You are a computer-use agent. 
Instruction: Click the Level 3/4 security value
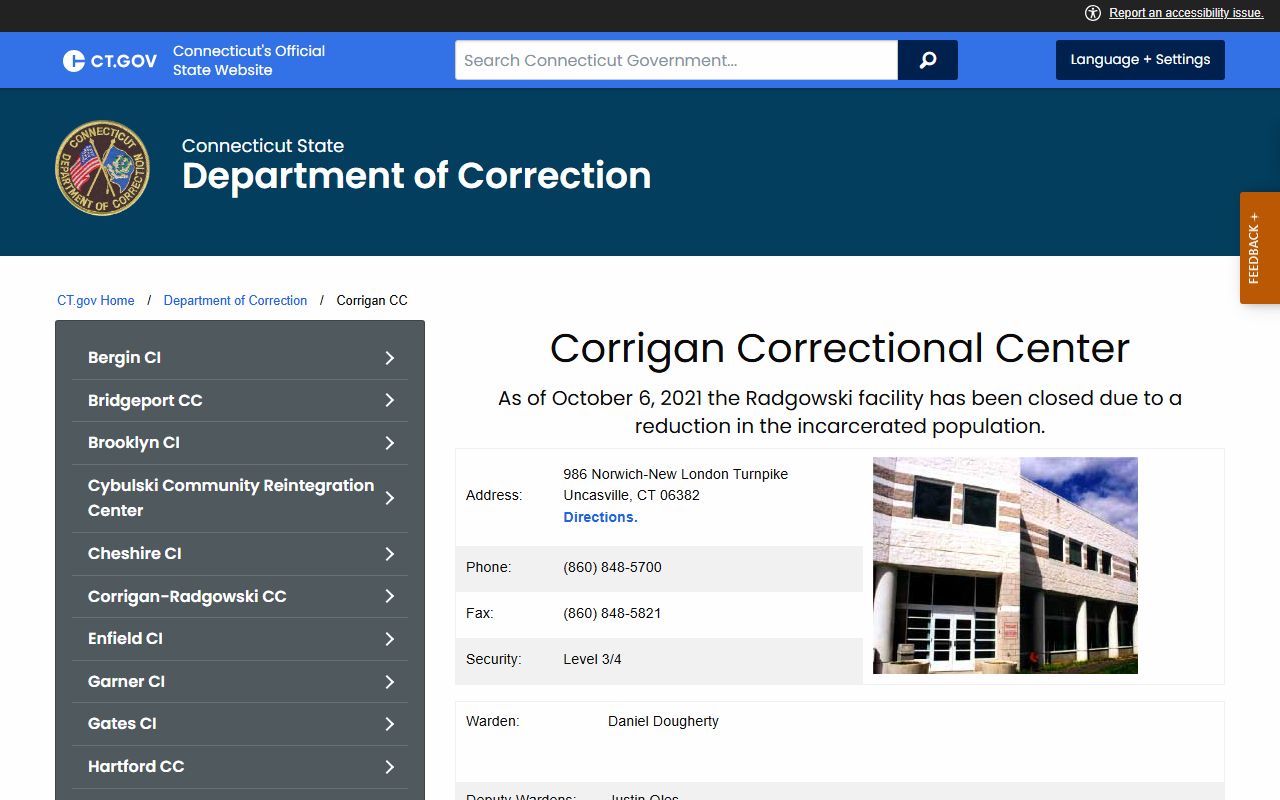pyautogui.click(x=592, y=659)
